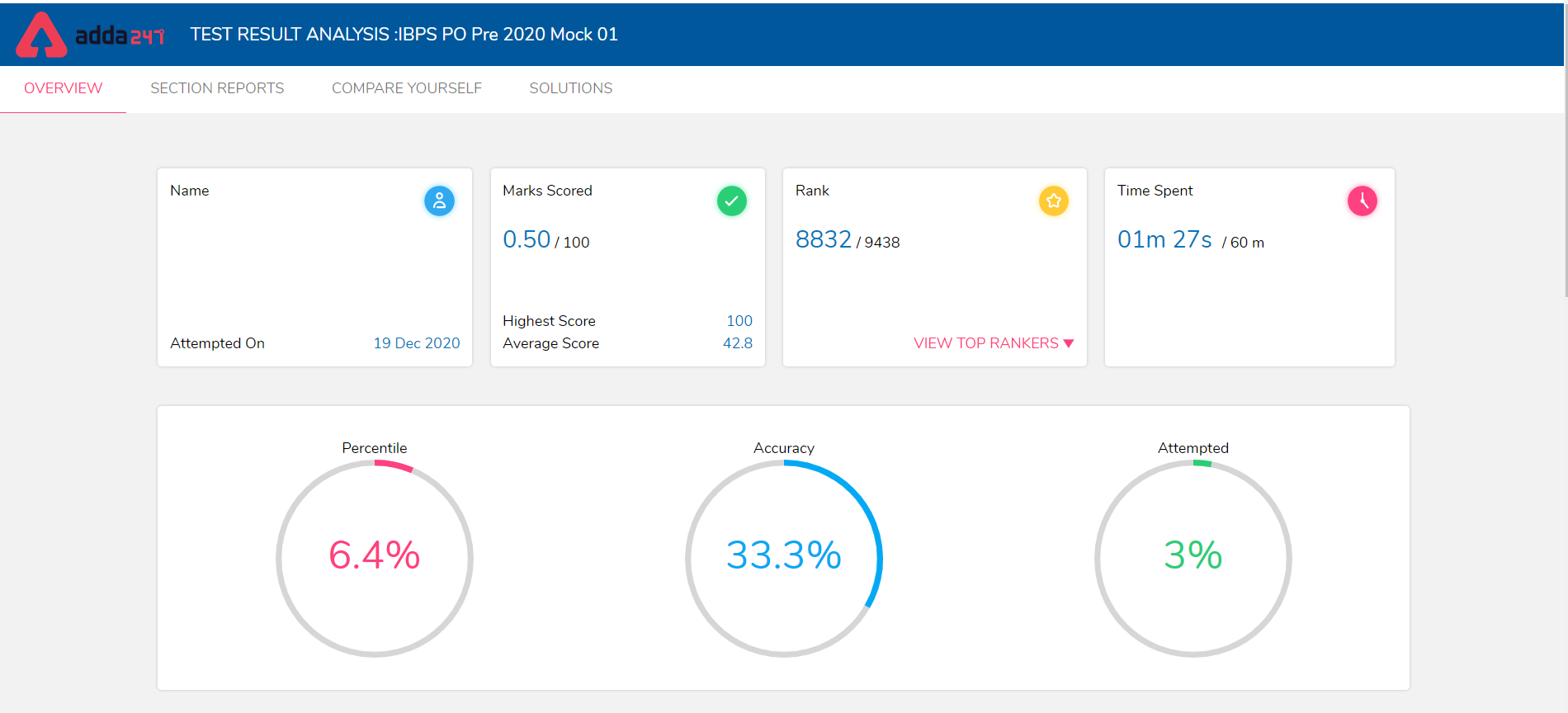Click the / 60 m total time text
Viewport: 1568px width, 713px height.
point(1243,243)
